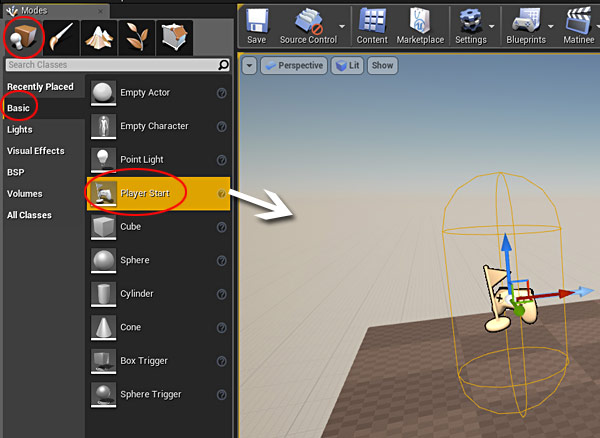Click the Player Start help icon

coord(221,193)
